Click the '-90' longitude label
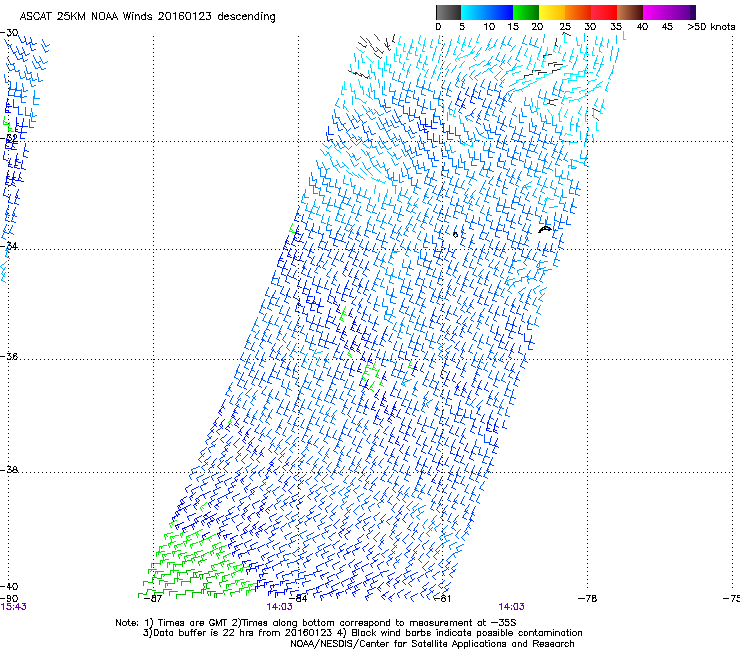The height and width of the screenshot is (650, 740). (9, 598)
